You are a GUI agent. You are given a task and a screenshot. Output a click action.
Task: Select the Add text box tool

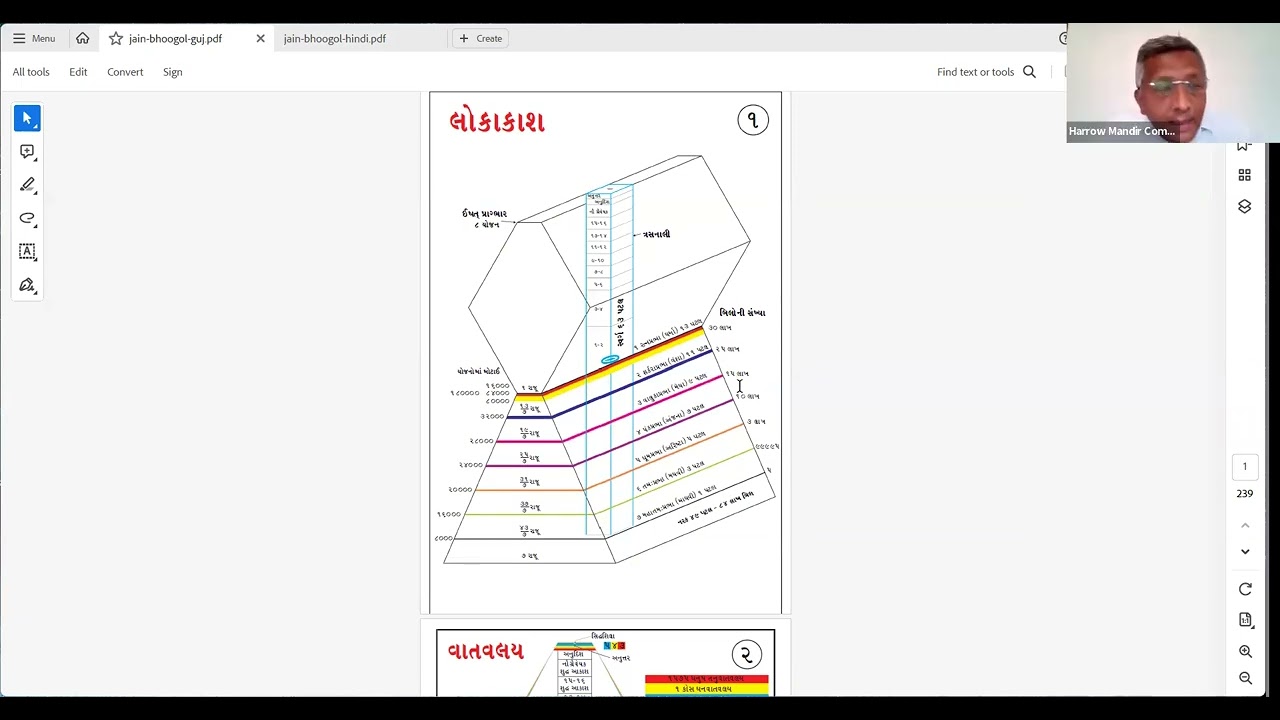[27, 252]
